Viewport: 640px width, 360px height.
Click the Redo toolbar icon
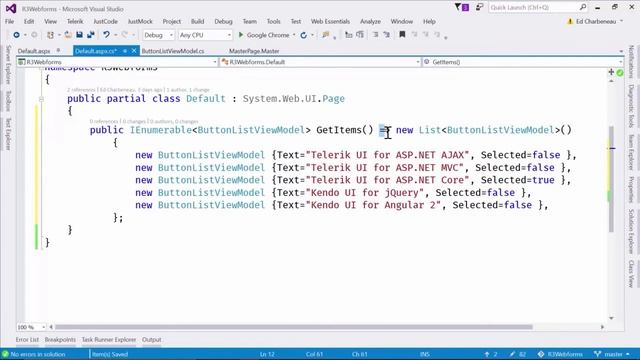(124, 35)
